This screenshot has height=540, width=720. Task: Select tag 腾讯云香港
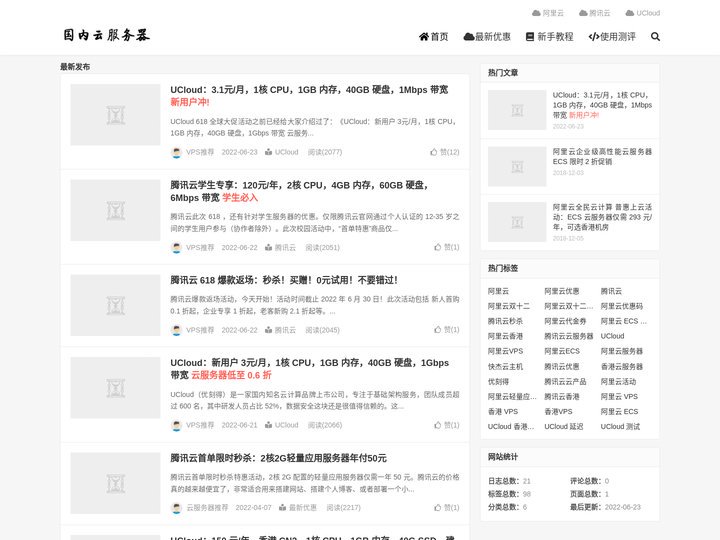tap(562, 396)
